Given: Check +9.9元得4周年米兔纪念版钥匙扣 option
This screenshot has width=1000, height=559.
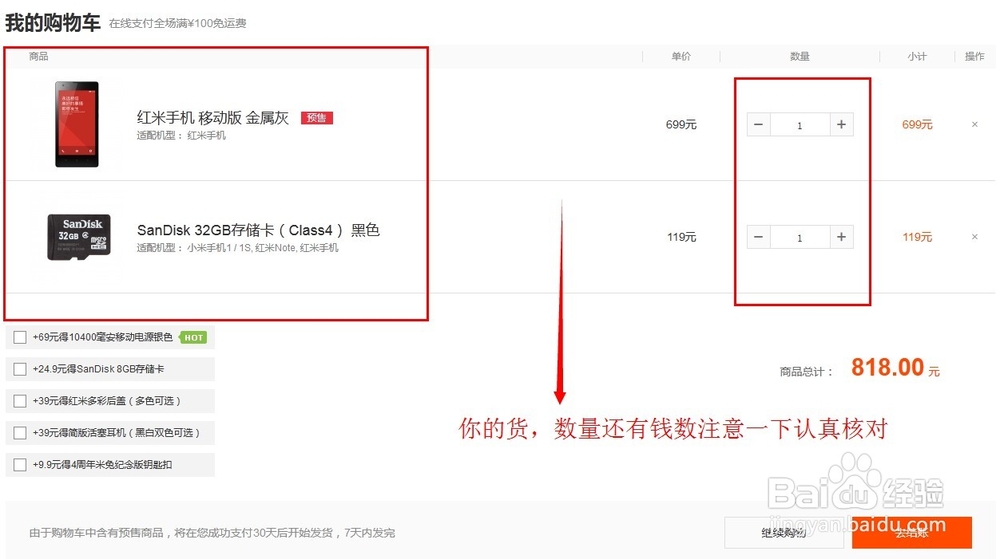Looking at the screenshot, I should coord(20,465).
